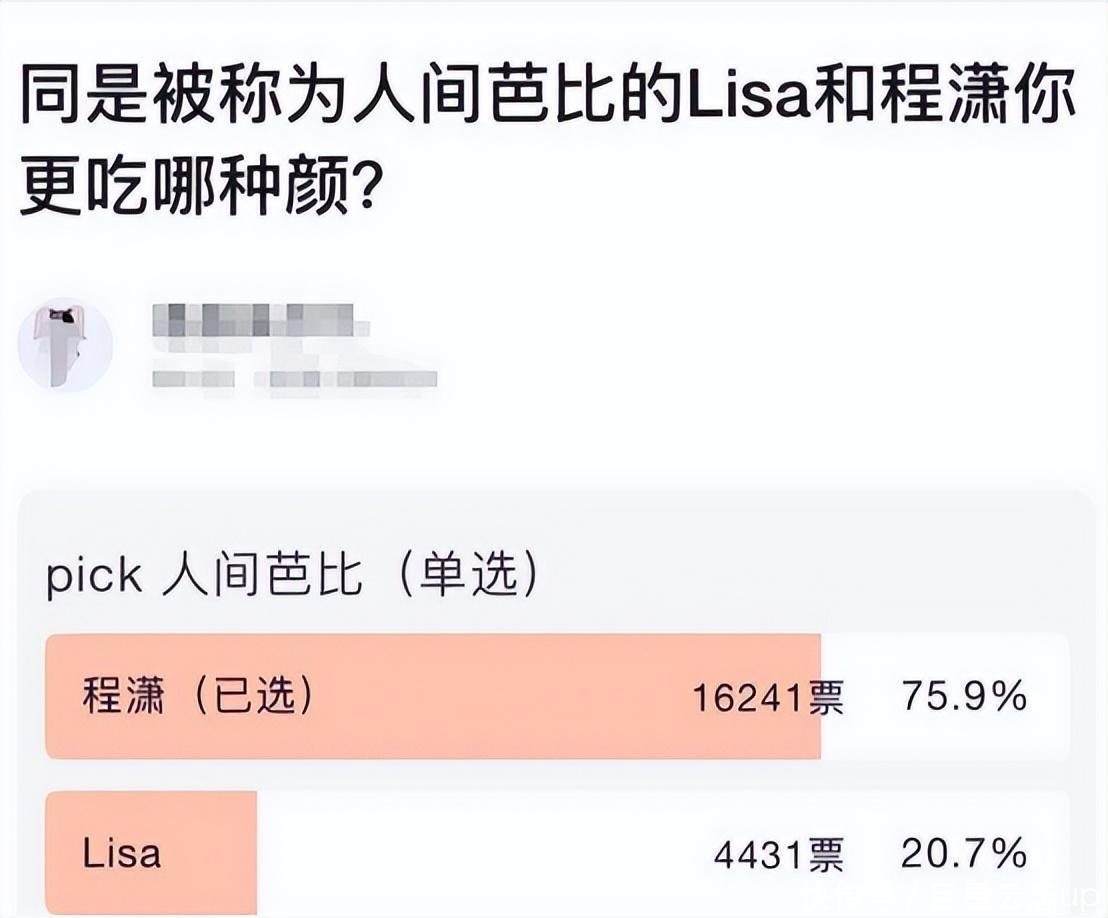This screenshot has height=918, width=1108.
Task: Click the （单选） single-choice label
Action: point(466,577)
